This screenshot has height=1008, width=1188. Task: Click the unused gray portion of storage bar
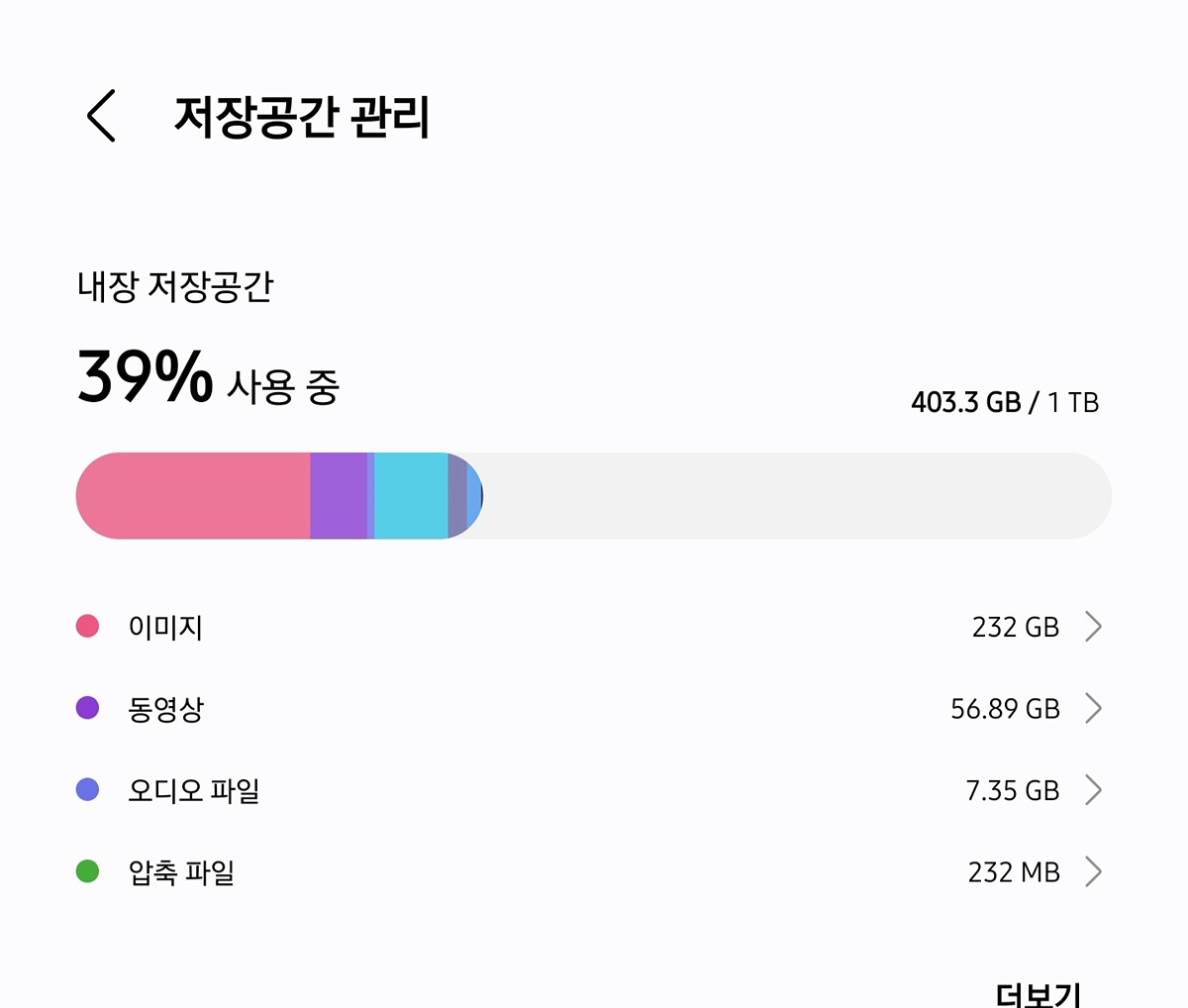792,496
